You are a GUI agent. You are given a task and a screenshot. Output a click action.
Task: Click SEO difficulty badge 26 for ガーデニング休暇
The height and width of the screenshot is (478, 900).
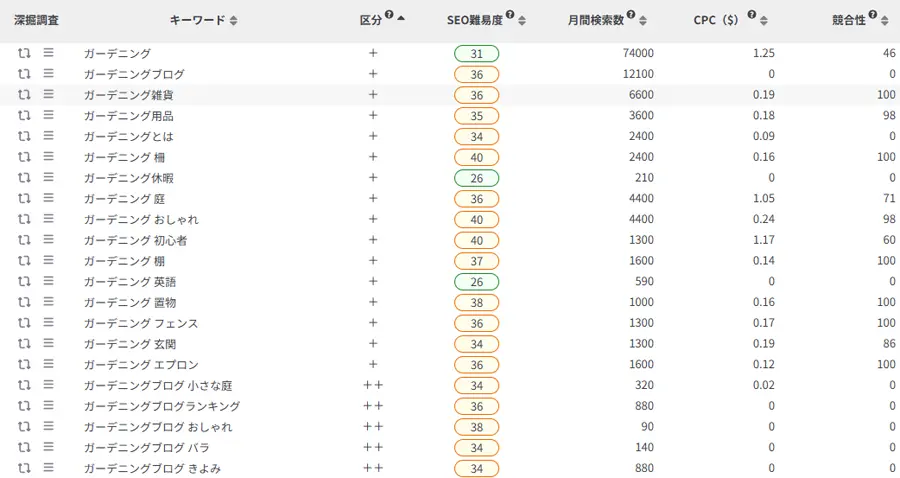(476, 178)
